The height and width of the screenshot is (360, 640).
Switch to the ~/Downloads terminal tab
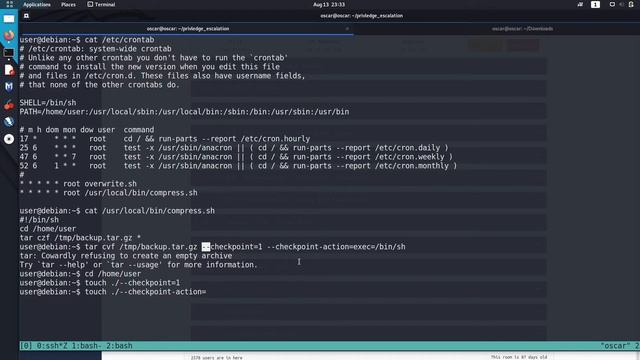point(522,29)
